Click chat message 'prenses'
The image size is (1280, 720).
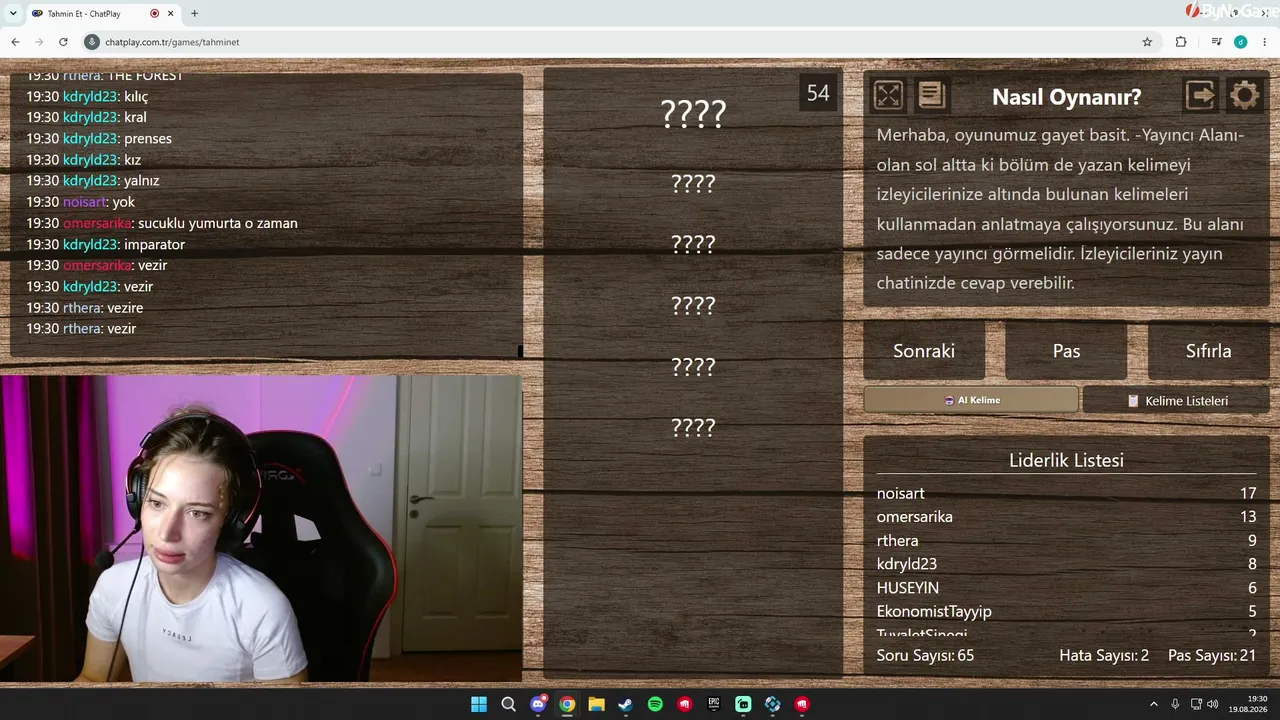(148, 138)
